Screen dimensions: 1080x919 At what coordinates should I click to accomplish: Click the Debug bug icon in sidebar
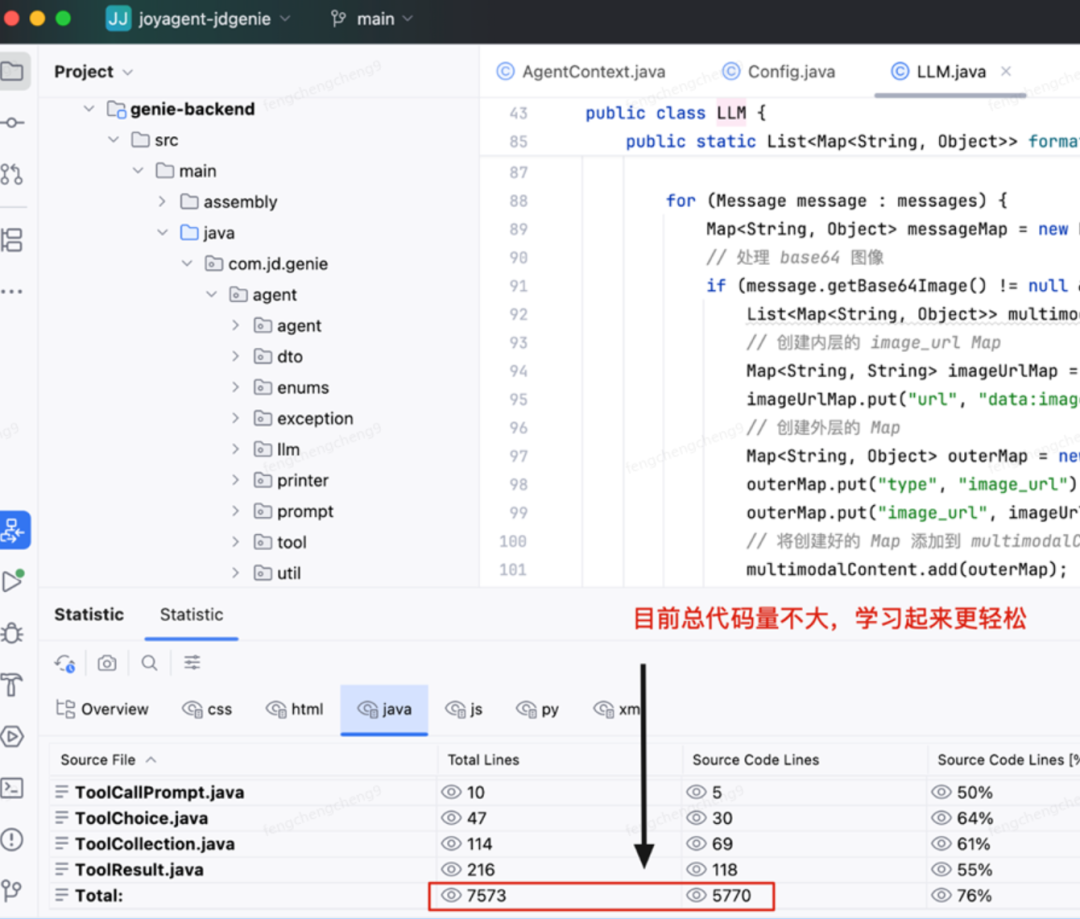pos(12,633)
